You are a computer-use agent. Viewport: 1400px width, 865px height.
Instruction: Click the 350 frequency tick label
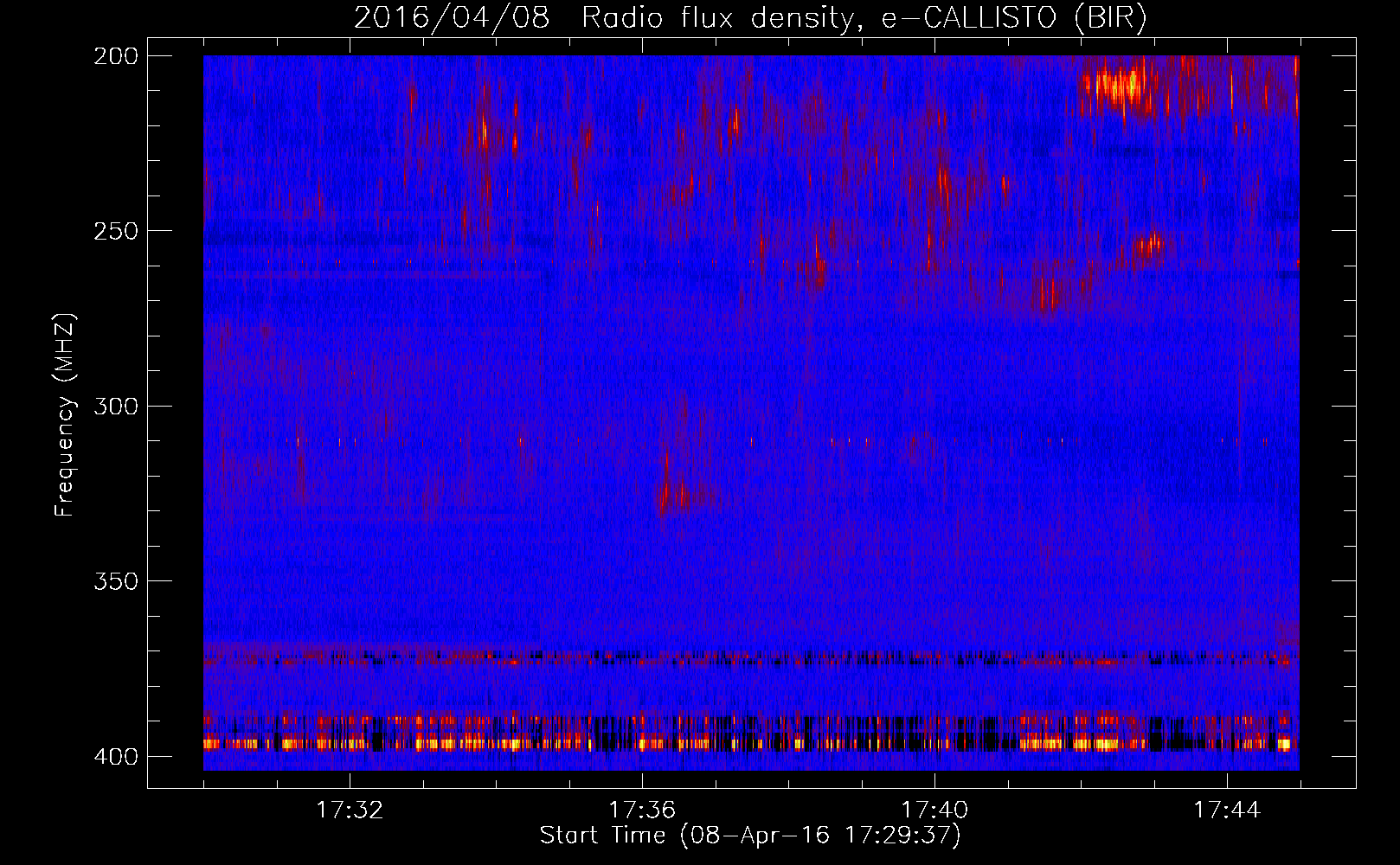click(115, 581)
